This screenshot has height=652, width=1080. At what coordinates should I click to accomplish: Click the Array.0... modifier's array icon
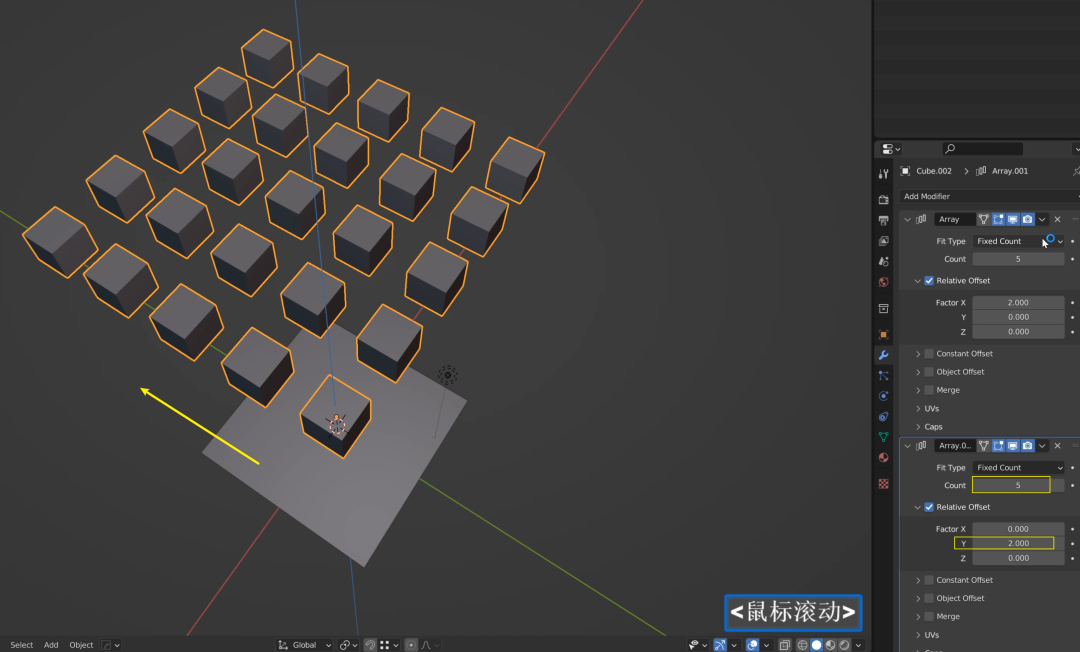point(921,445)
